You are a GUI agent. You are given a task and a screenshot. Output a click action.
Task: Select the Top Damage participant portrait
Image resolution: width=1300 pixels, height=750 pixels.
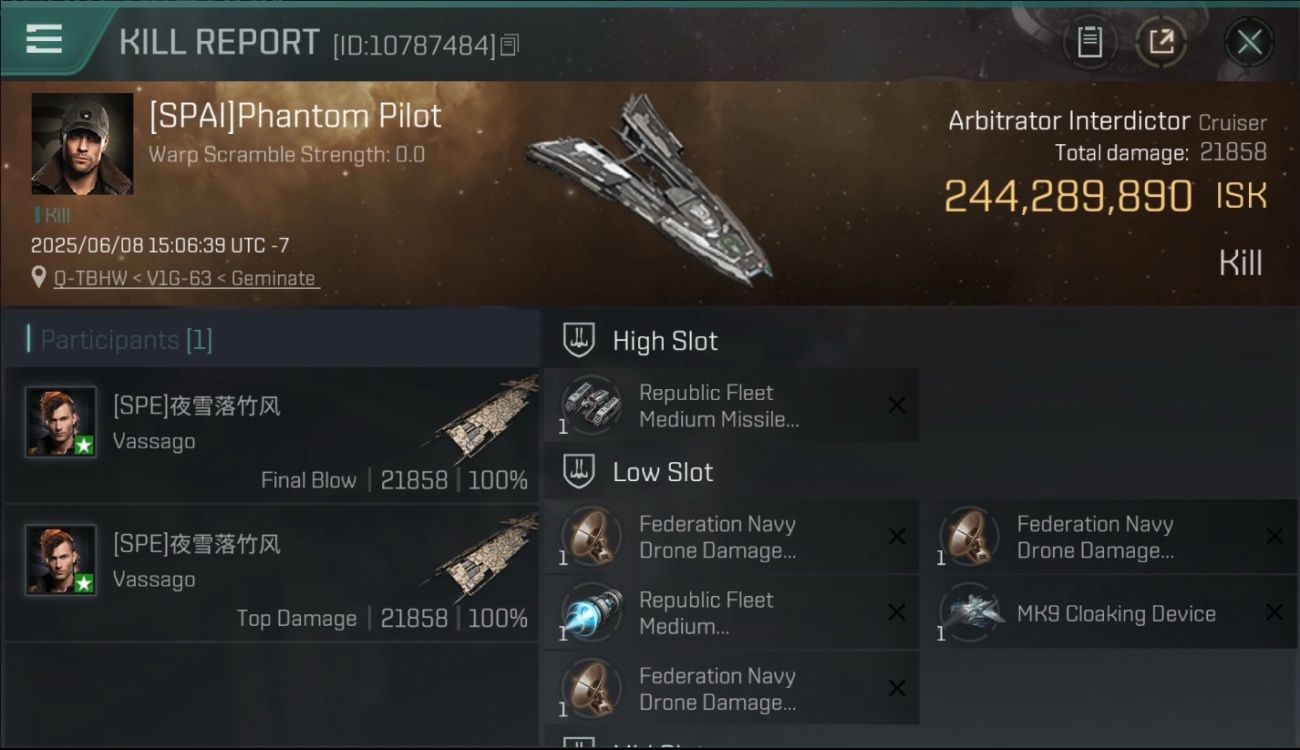click(x=61, y=560)
